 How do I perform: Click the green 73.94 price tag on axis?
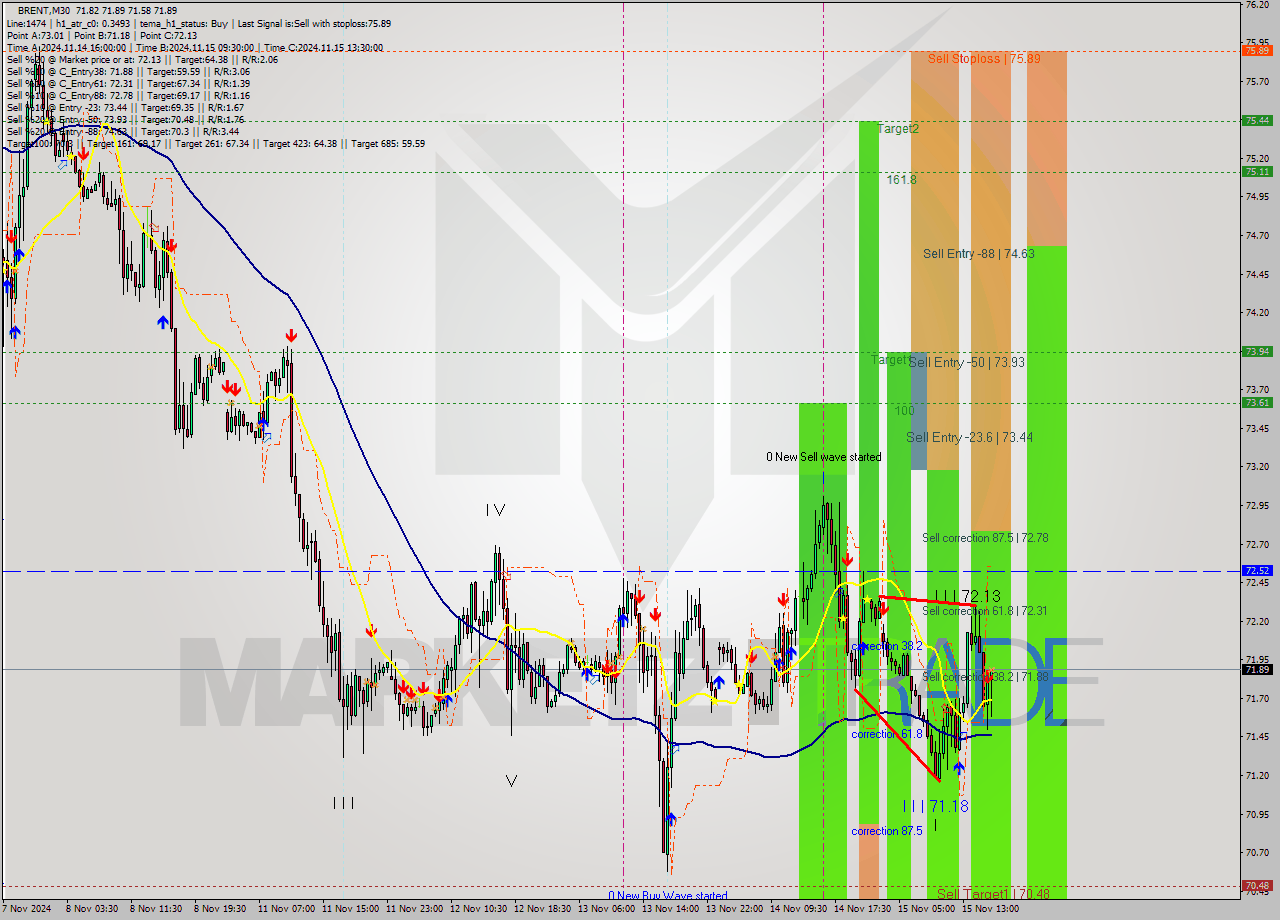click(x=1257, y=351)
